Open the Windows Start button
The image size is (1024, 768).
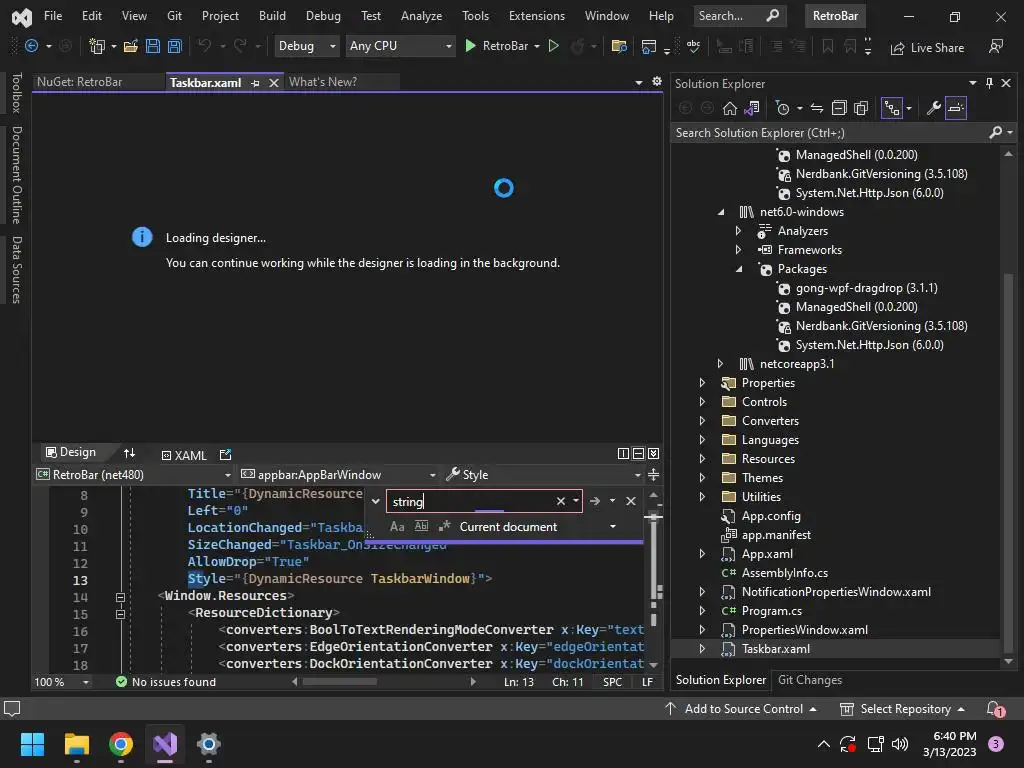pyautogui.click(x=32, y=744)
